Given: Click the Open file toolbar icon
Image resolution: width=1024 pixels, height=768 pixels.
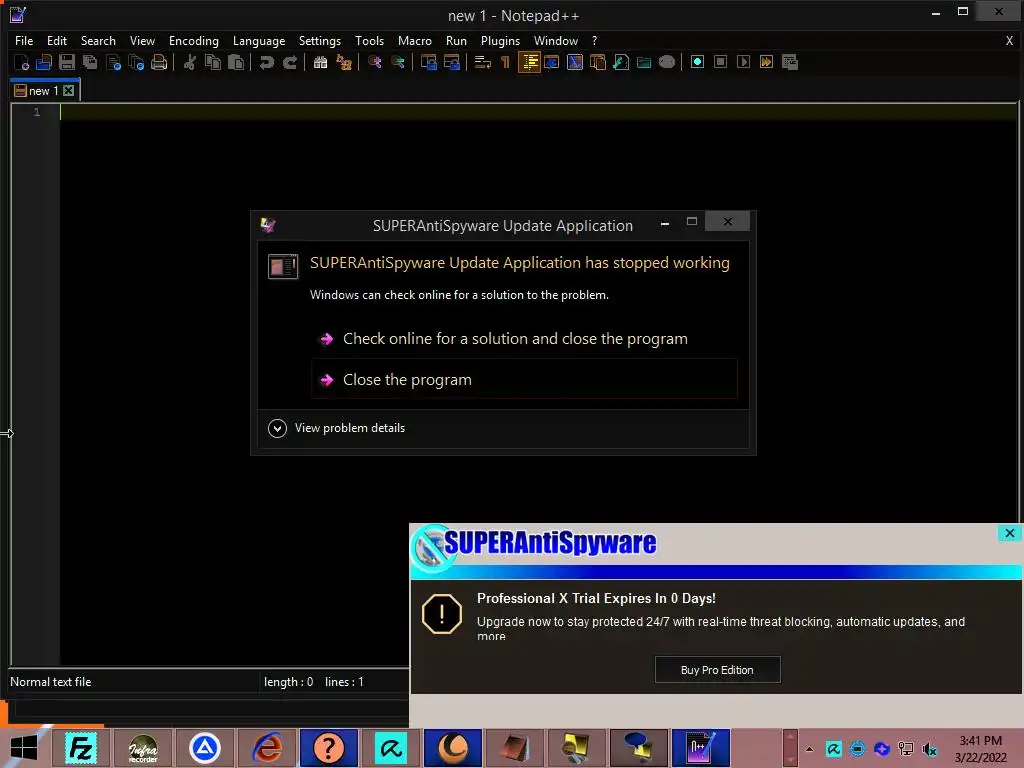Looking at the screenshot, I should pos(44,63).
